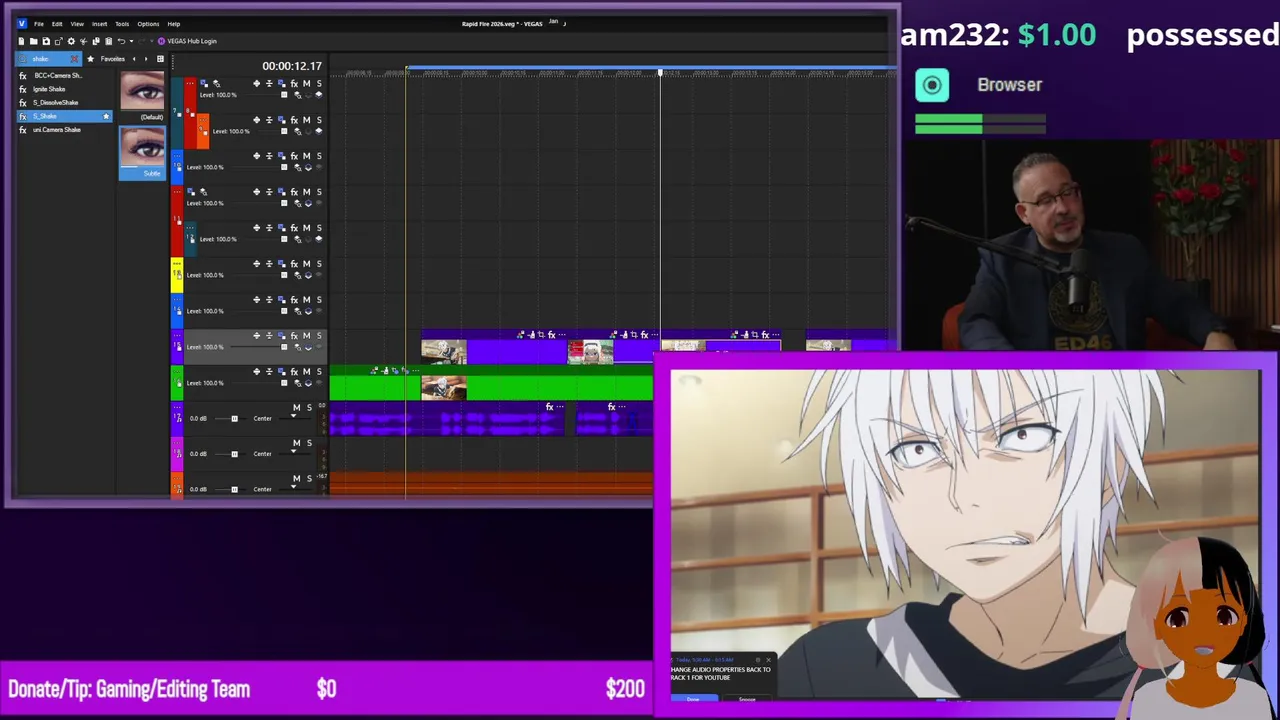Screen dimensions: 1280x720
Task: Click the Cut scissors icon
Action: (83, 41)
